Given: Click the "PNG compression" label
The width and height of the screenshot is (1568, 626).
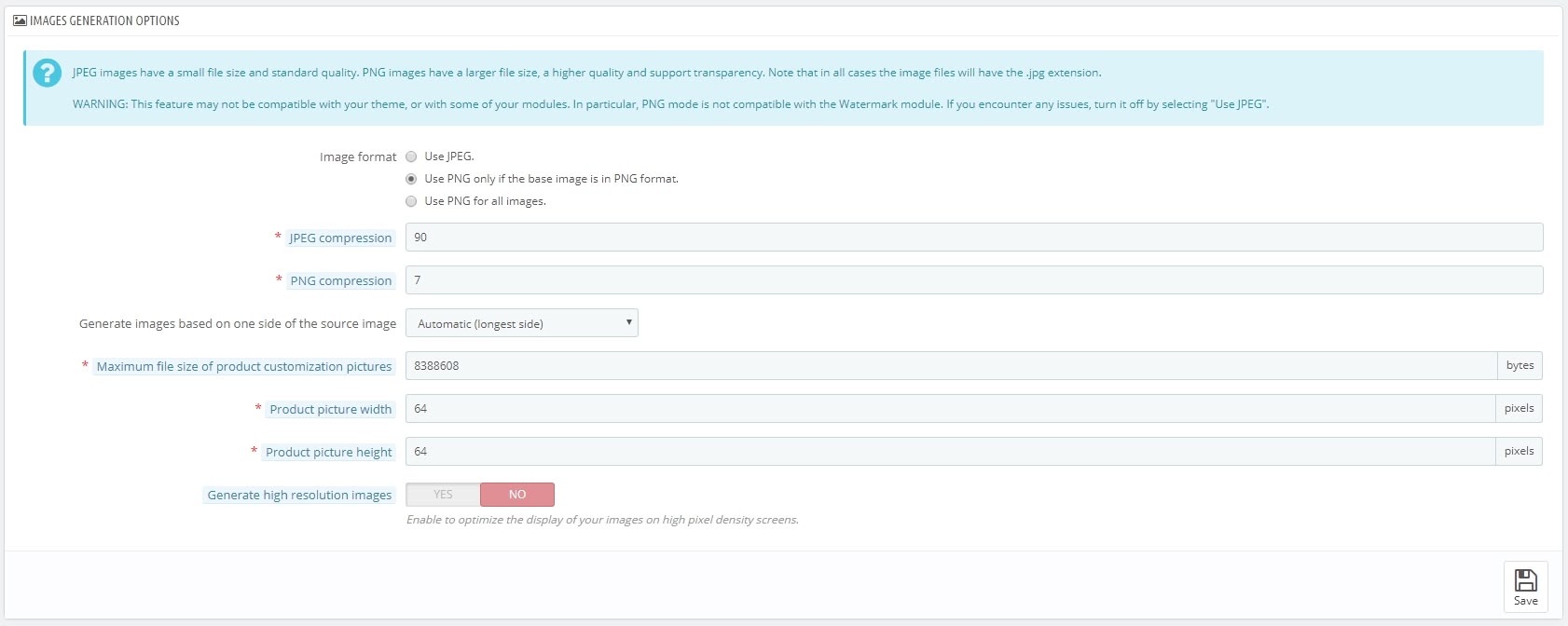Looking at the screenshot, I should (x=340, y=281).
